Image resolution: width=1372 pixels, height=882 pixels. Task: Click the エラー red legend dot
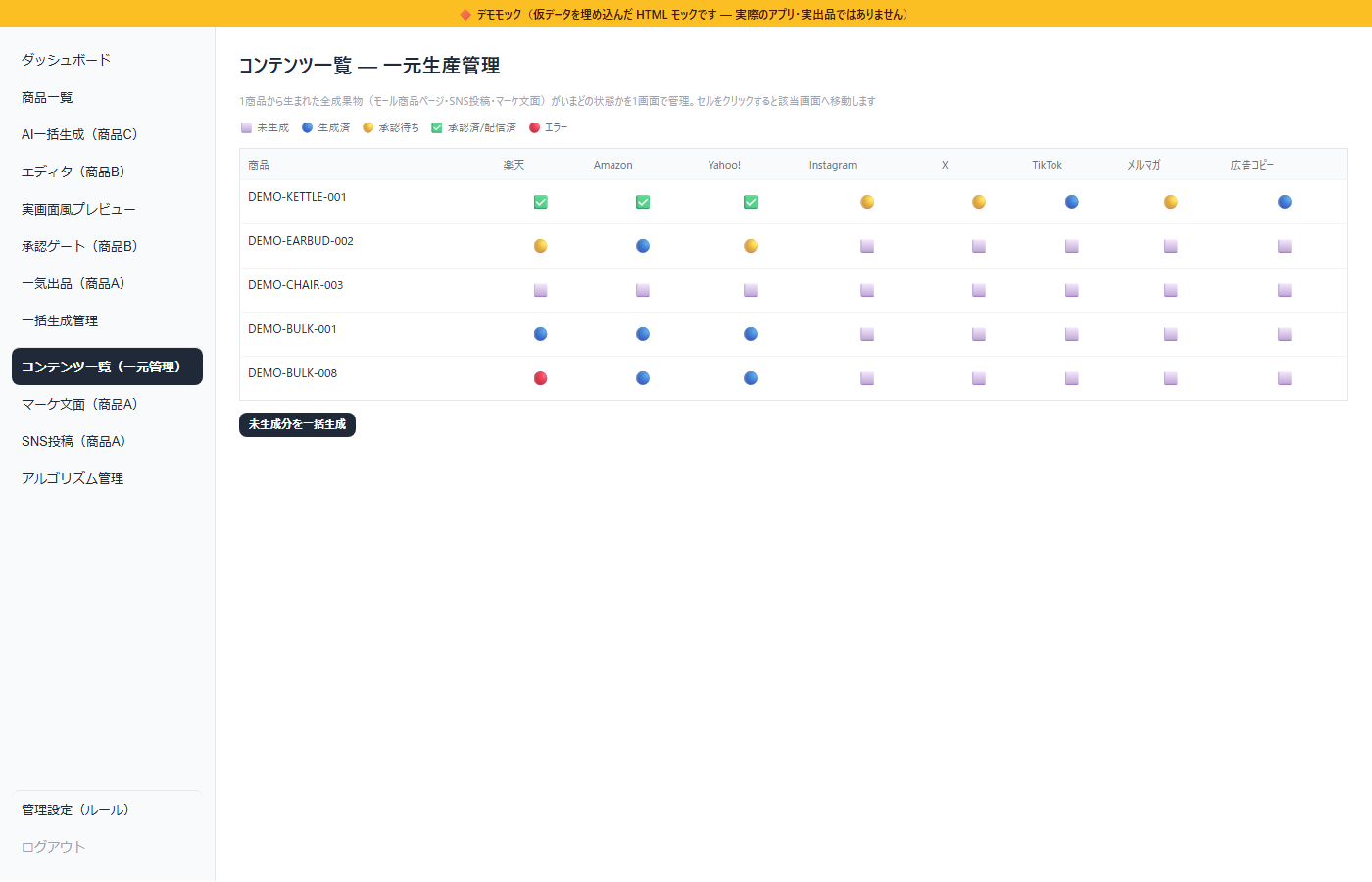pos(534,127)
